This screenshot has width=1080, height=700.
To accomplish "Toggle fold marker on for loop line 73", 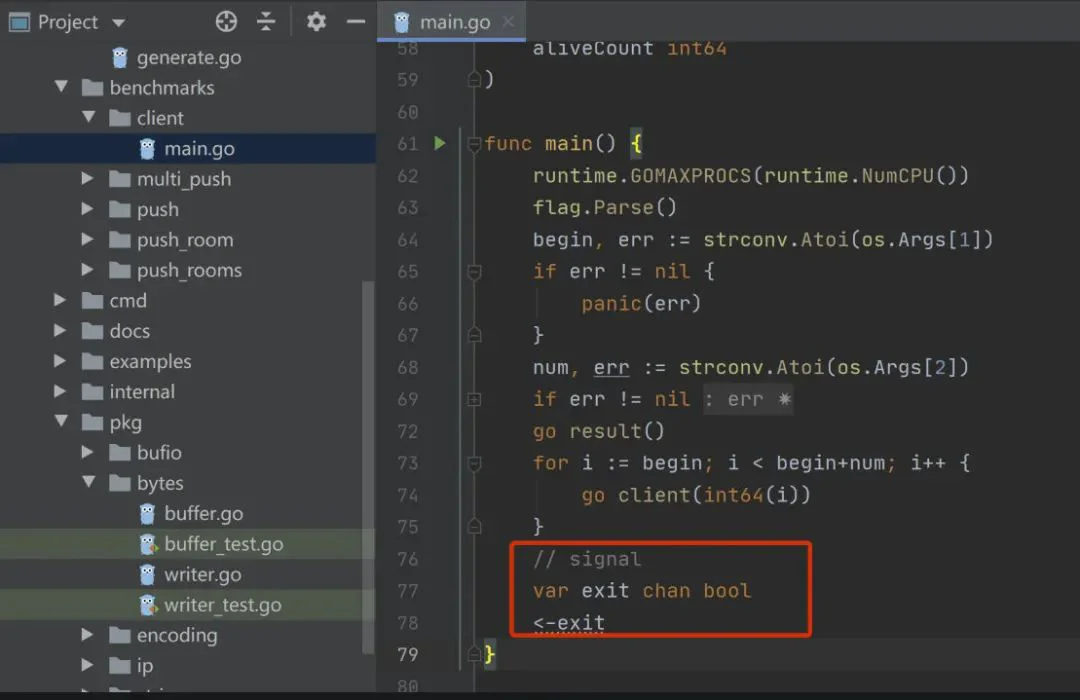I will point(474,463).
